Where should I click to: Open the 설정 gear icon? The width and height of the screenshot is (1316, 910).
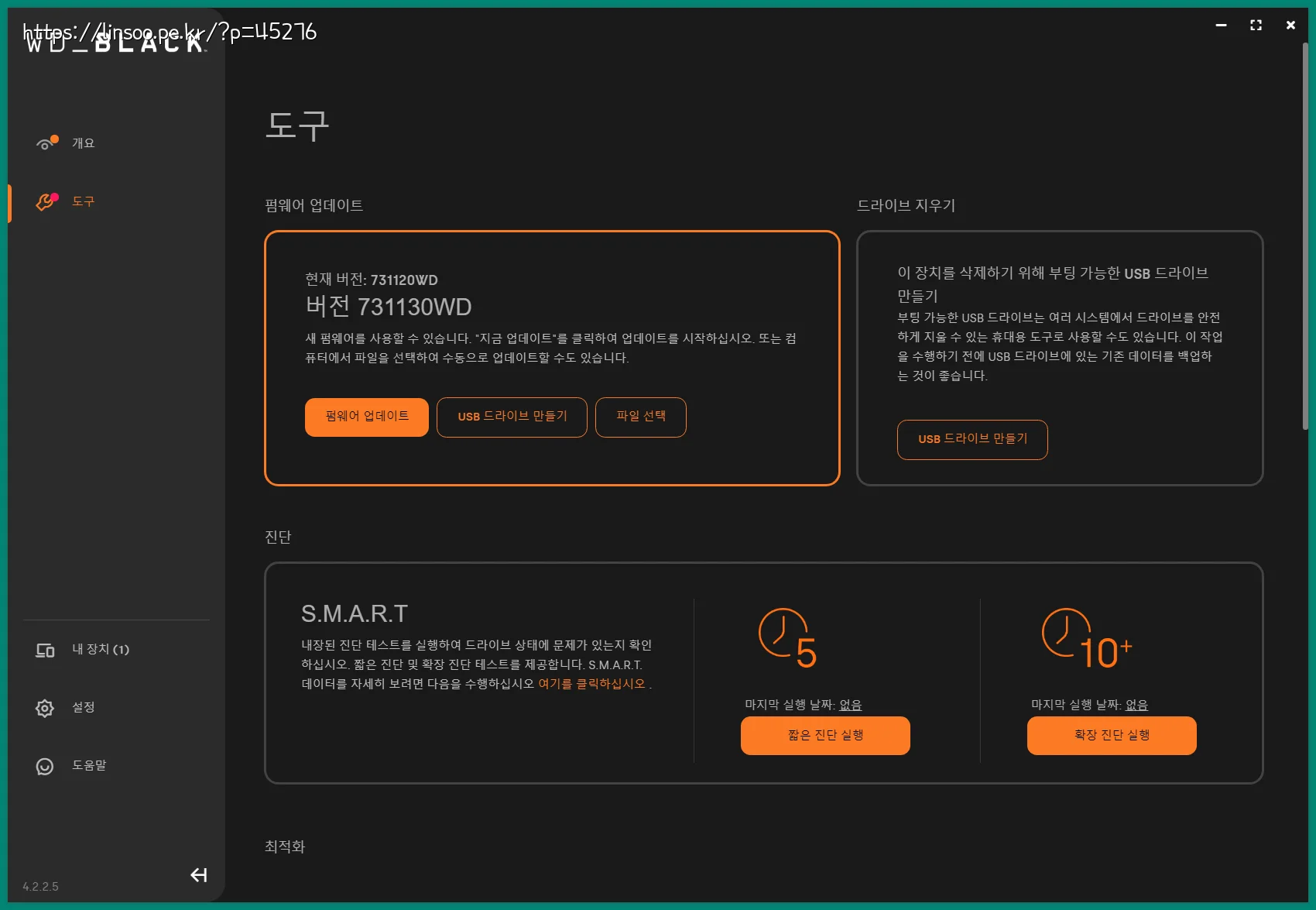click(x=45, y=708)
